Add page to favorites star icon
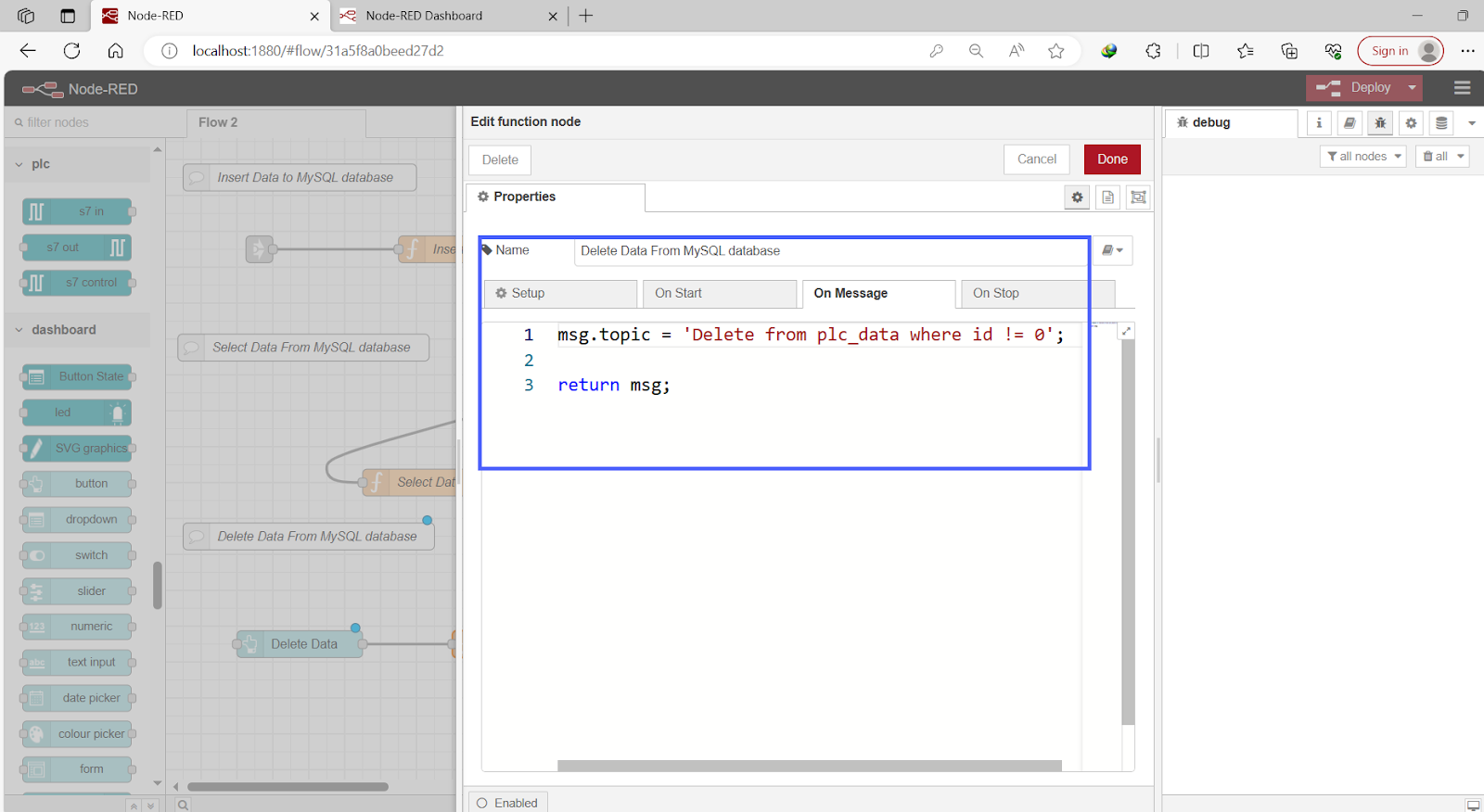The width and height of the screenshot is (1484, 812). [x=1055, y=51]
